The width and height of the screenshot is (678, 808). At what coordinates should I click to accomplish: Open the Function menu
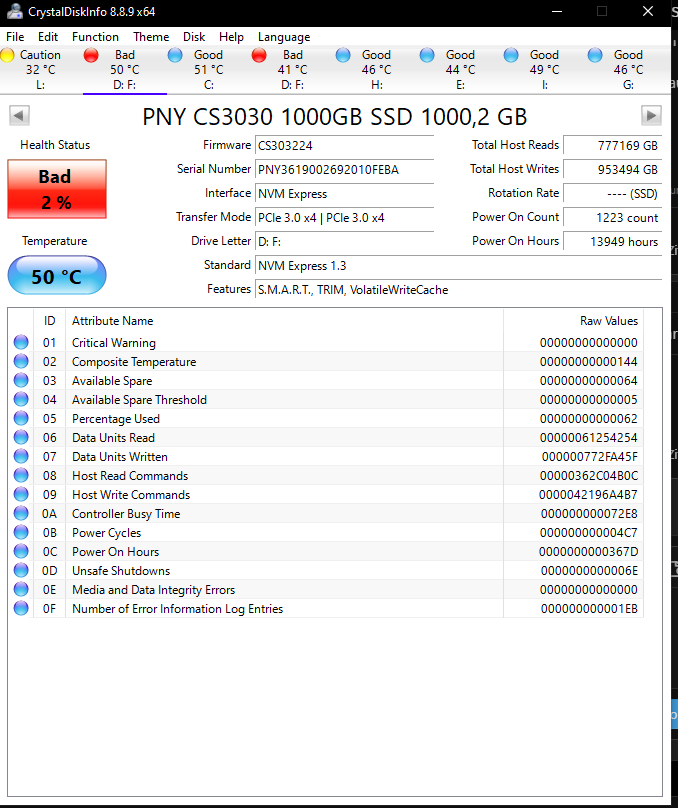coord(95,37)
